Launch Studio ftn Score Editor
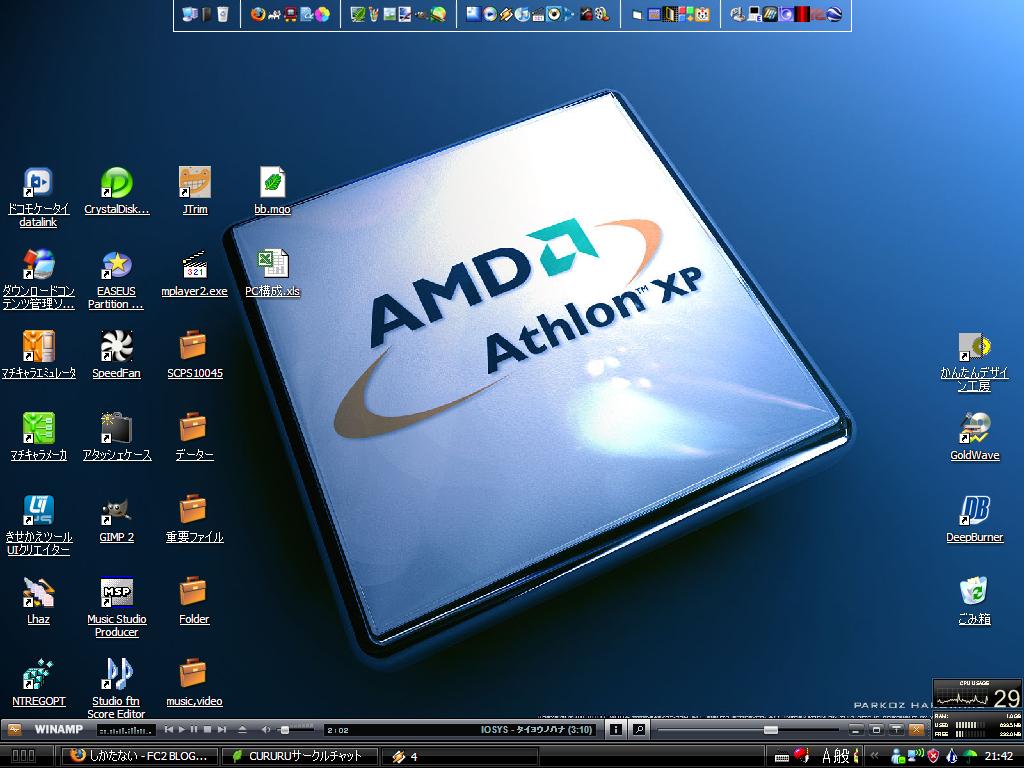The width and height of the screenshot is (1024, 768). (x=116, y=689)
